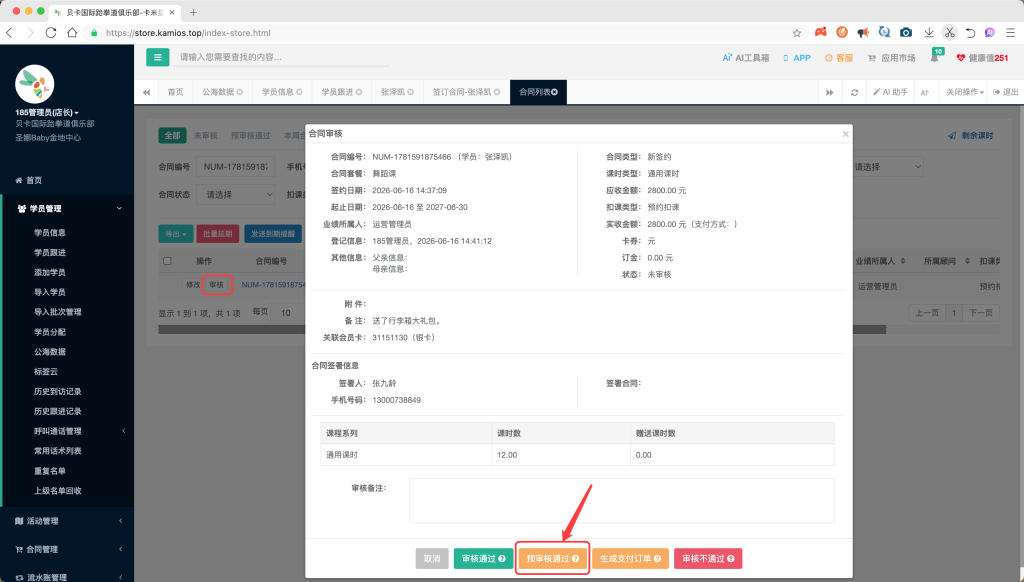Click the 审核 action in the contract row
Viewport: 1024px width, 582px height.
(x=216, y=285)
